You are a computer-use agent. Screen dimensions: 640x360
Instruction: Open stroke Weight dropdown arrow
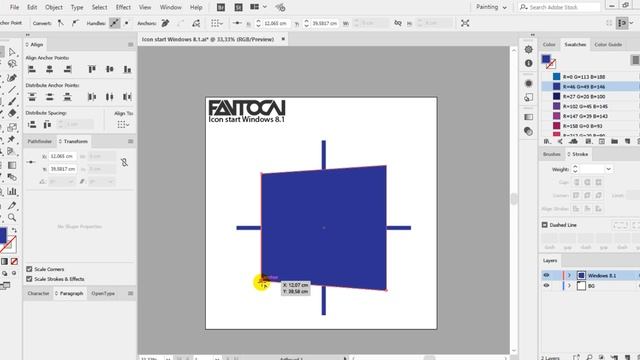(x=609, y=169)
